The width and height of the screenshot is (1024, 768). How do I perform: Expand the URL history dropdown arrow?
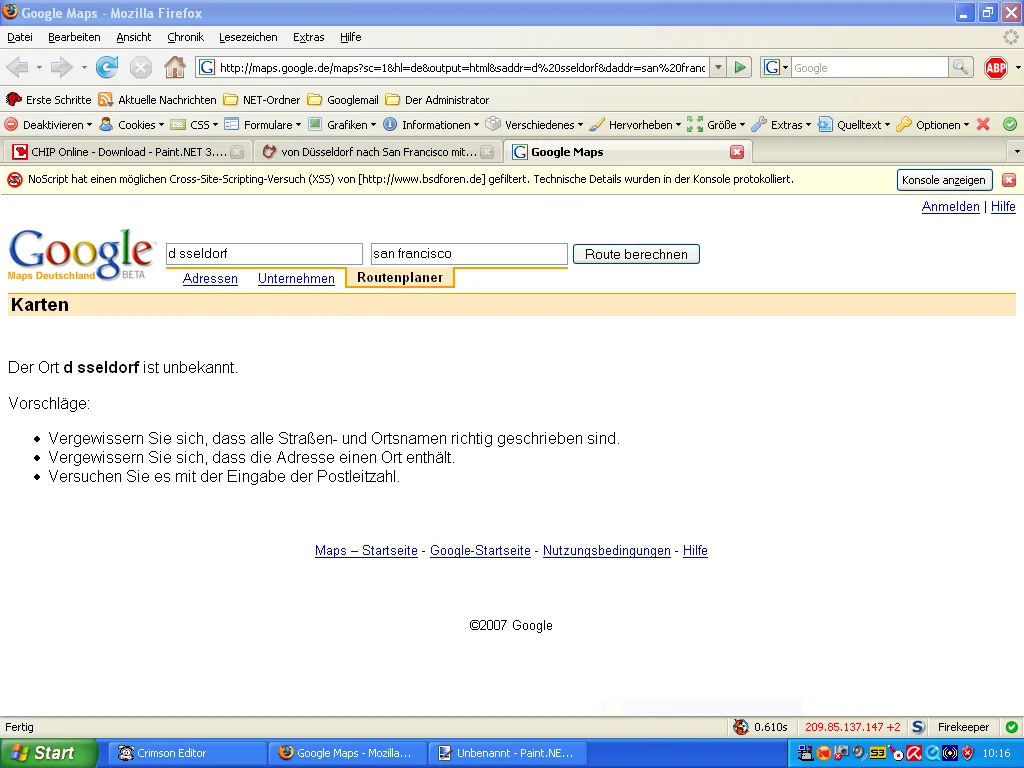[x=717, y=67]
